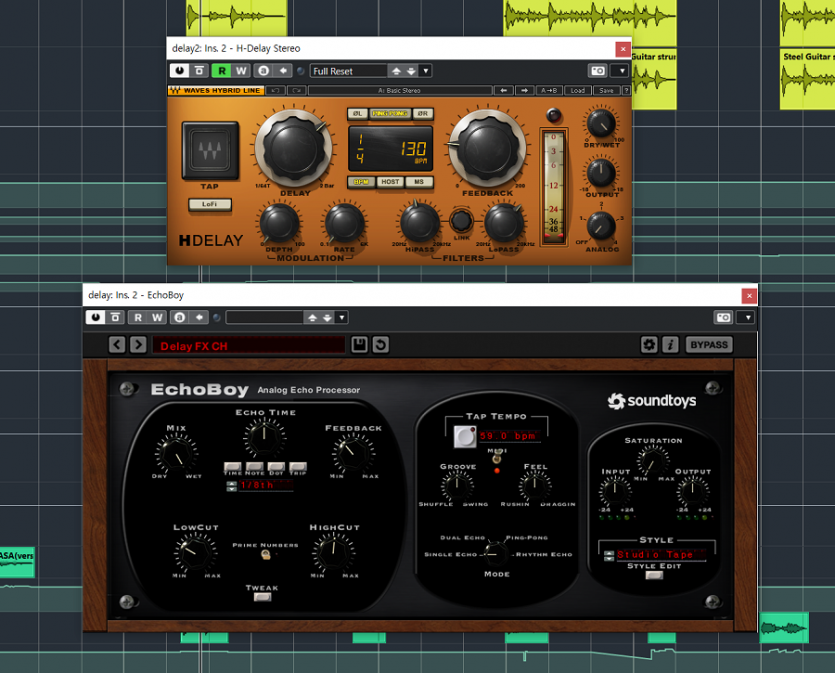The height and width of the screenshot is (673, 835).
Task: Go to next EchoBoy preset (right chevron)
Action: (138, 344)
